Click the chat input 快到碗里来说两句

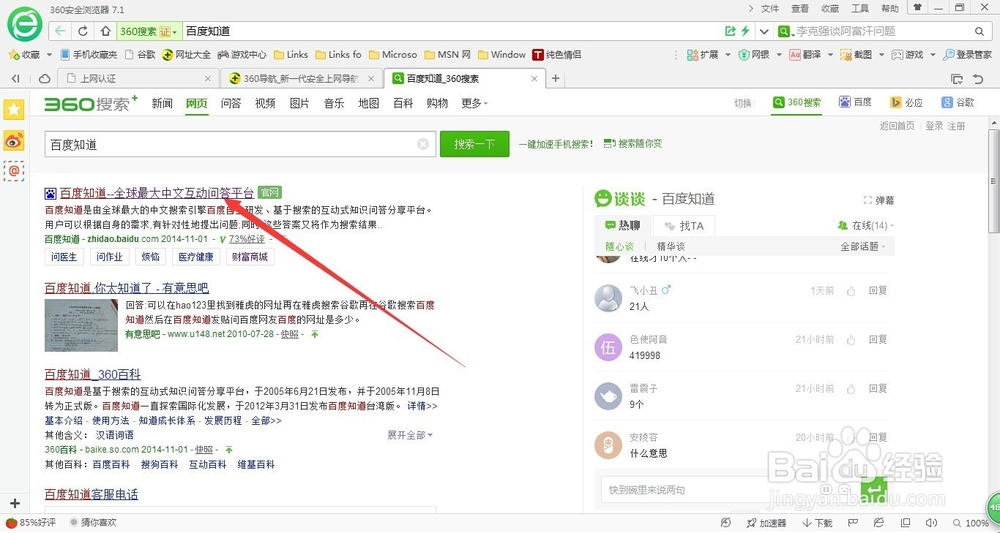tap(729, 490)
